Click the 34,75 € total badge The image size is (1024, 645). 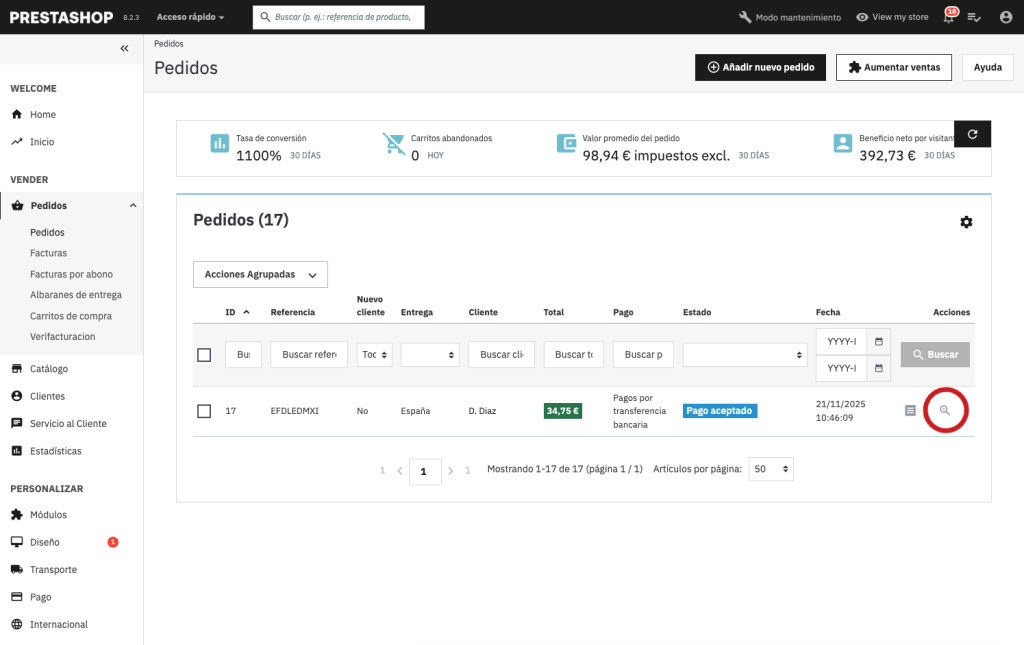coord(562,411)
